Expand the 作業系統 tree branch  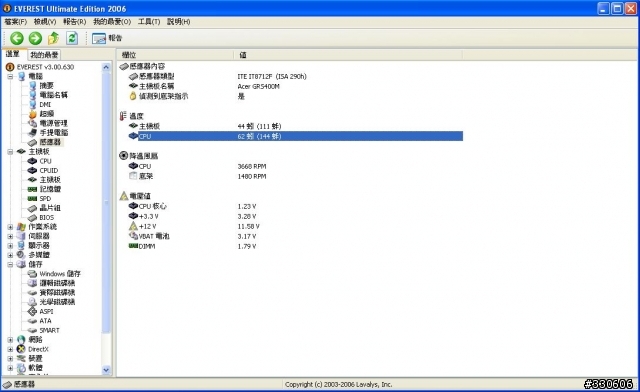click(10, 227)
